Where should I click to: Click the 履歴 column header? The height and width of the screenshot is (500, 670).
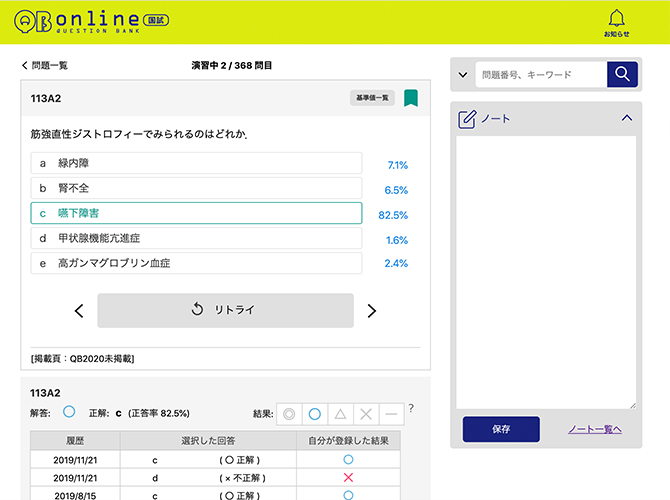click(75, 441)
